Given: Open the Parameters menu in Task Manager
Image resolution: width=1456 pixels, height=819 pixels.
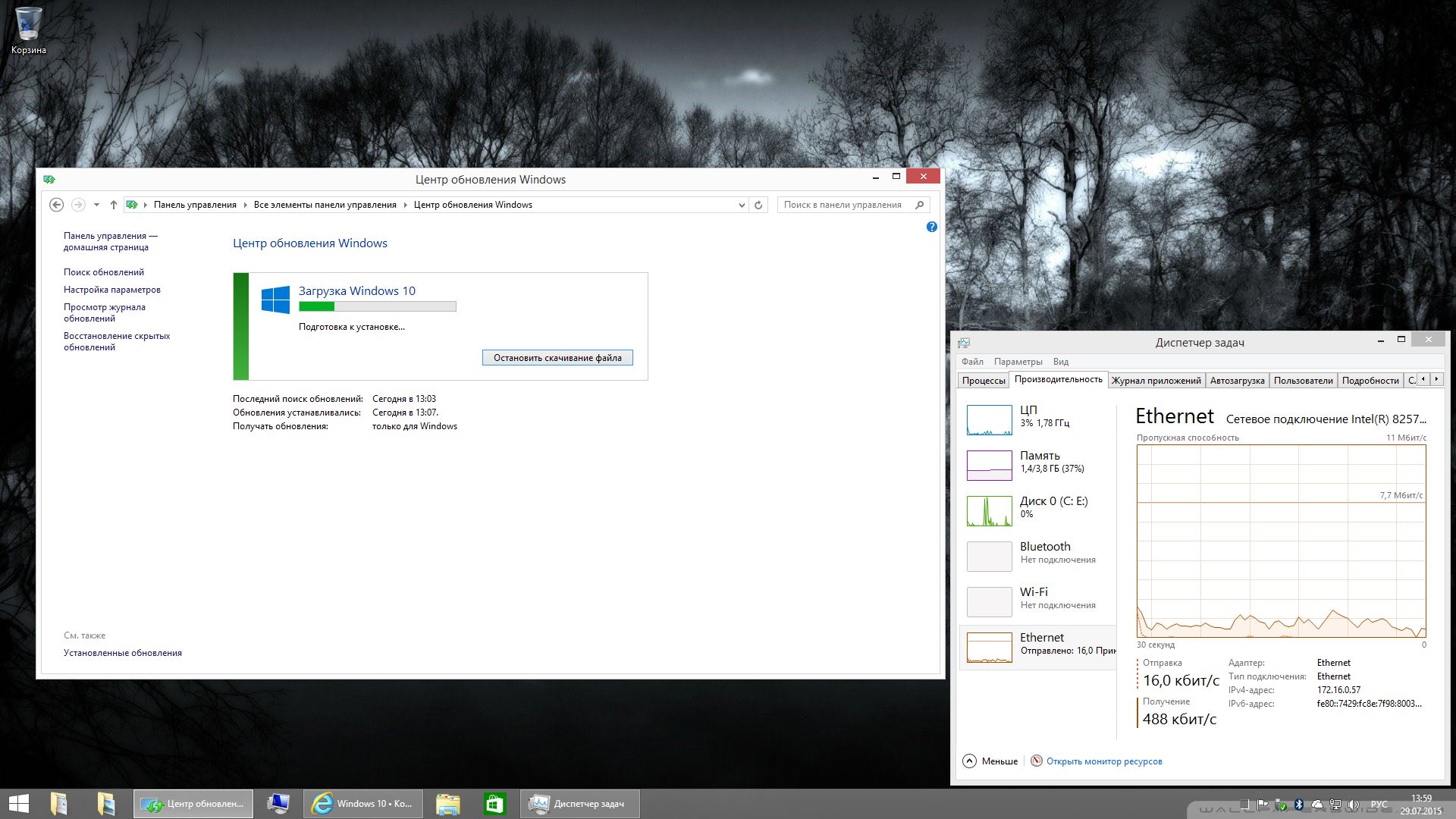Looking at the screenshot, I should [x=1018, y=362].
